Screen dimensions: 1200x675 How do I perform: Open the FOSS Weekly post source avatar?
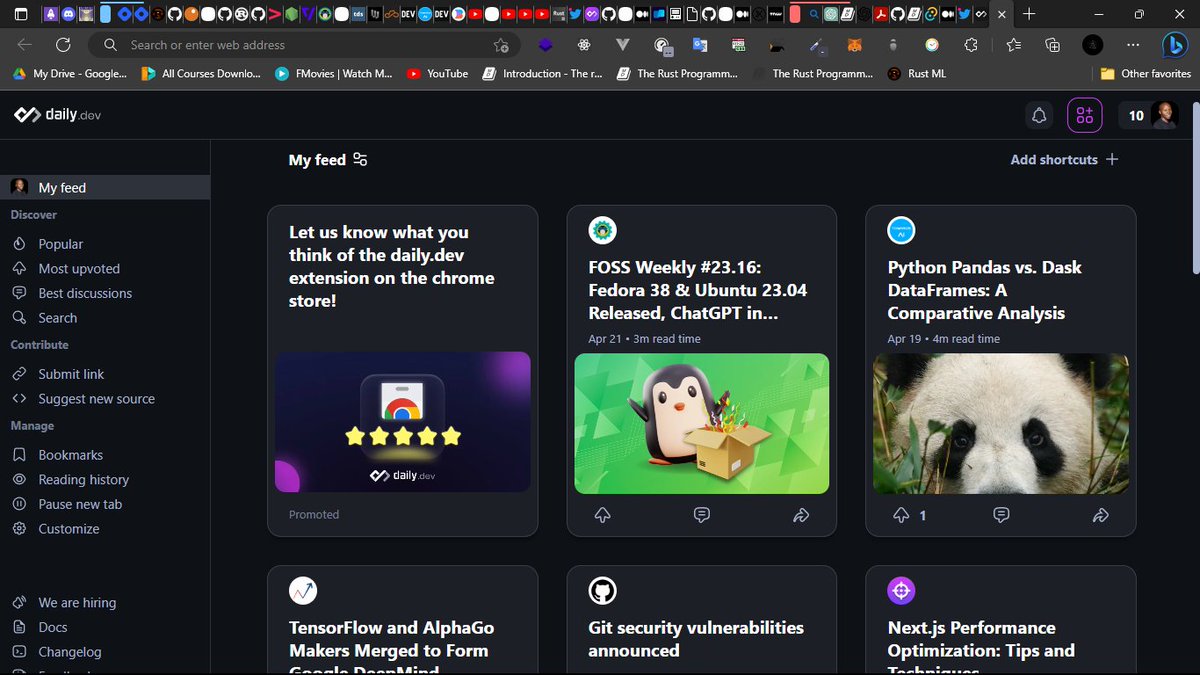pos(603,231)
